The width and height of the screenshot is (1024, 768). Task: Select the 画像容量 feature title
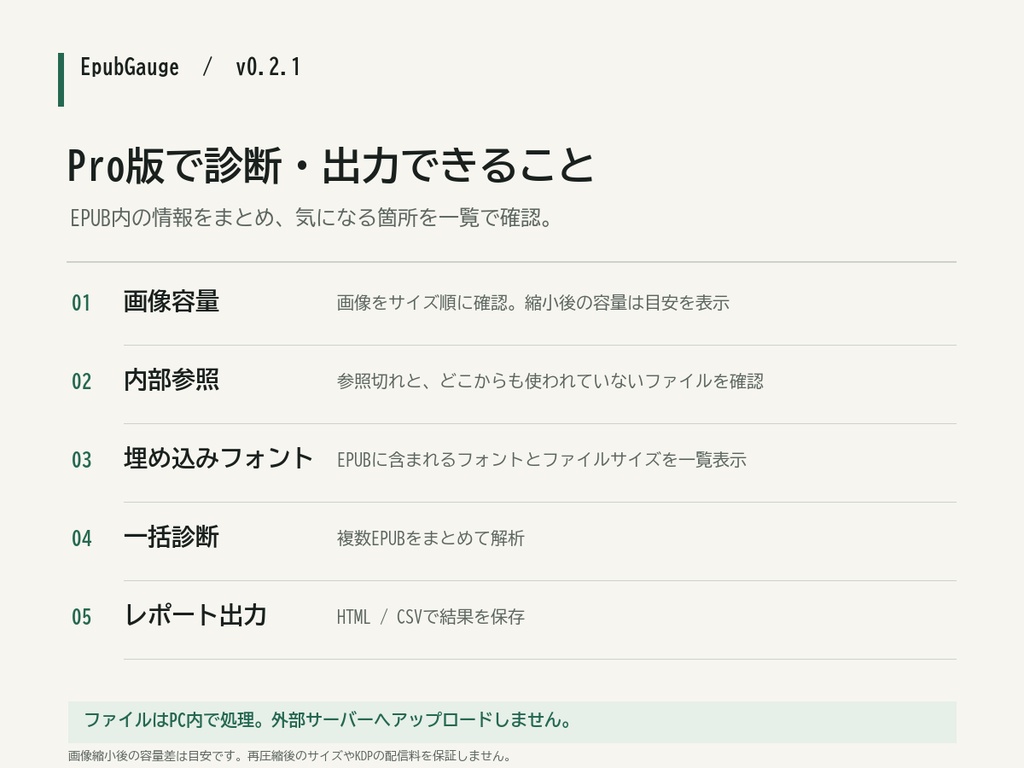click(x=171, y=302)
